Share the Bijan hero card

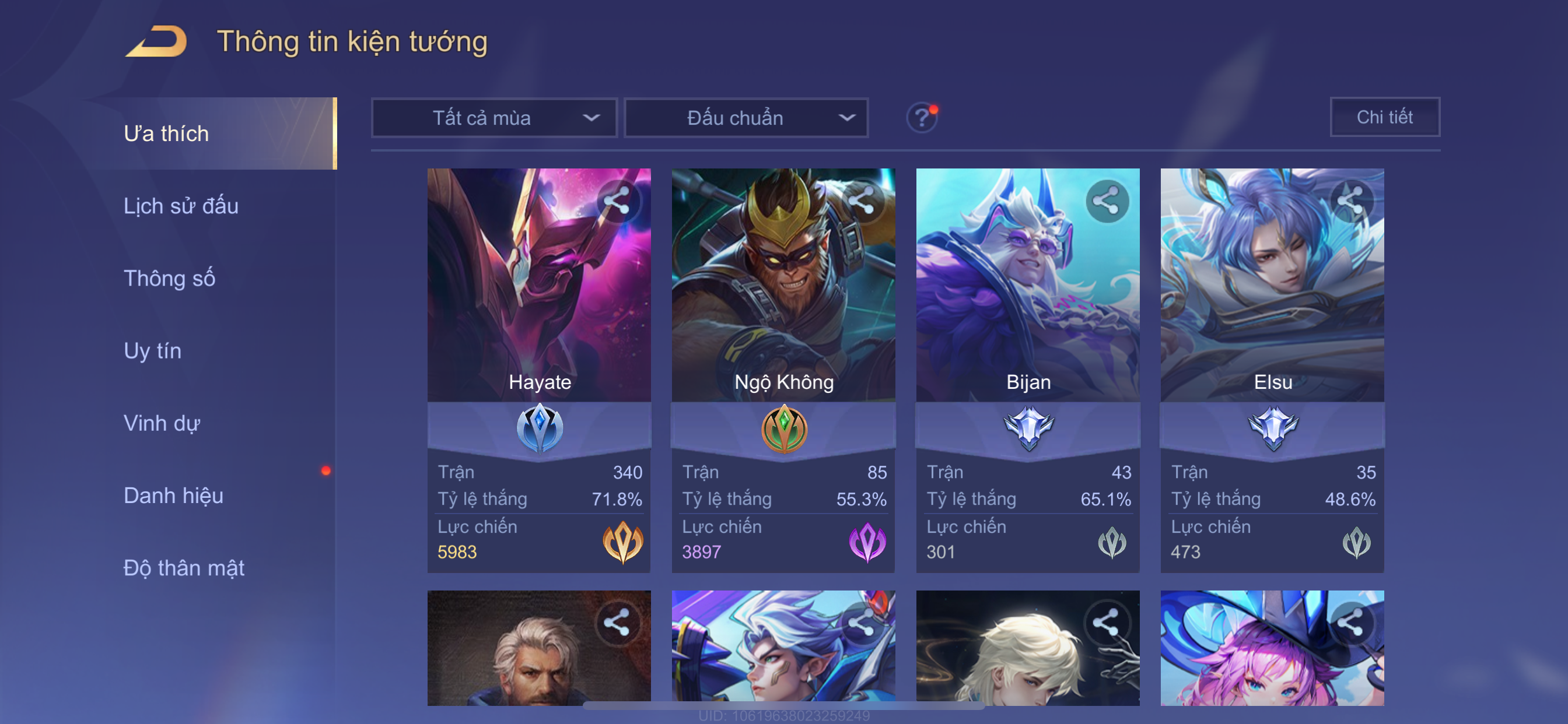[1107, 200]
